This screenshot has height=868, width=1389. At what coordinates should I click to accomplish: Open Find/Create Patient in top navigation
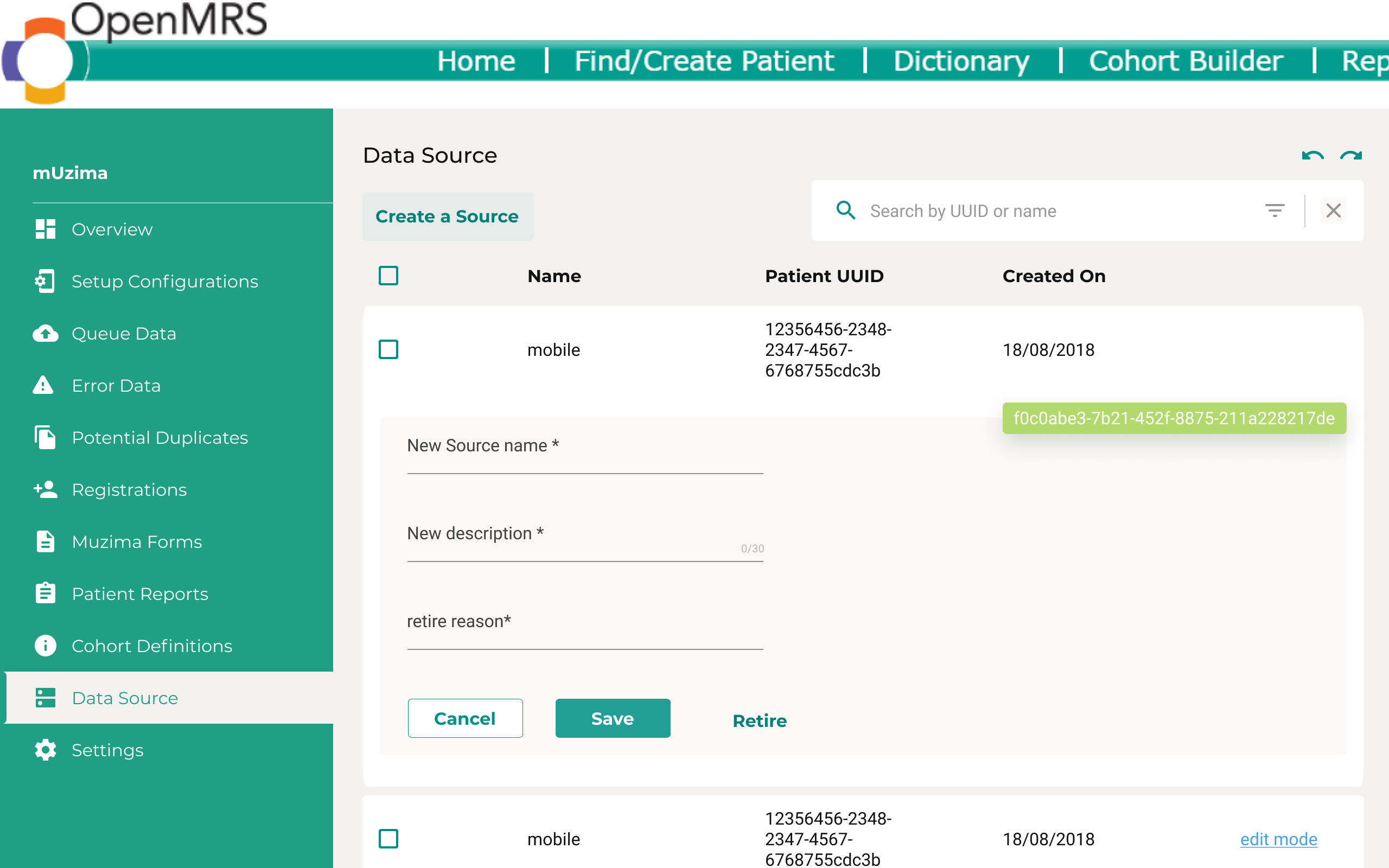[x=704, y=61]
